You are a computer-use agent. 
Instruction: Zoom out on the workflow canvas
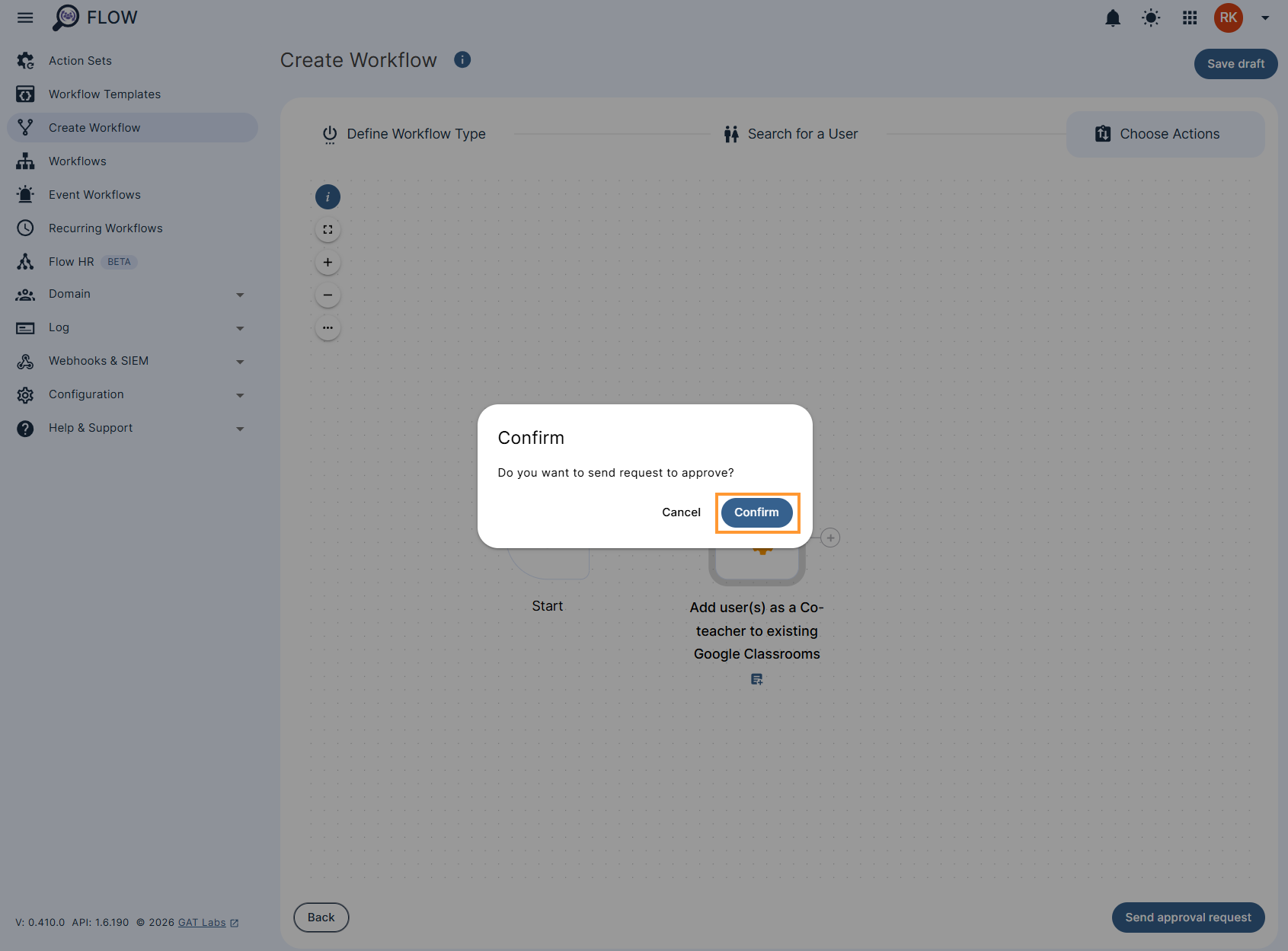(x=328, y=295)
